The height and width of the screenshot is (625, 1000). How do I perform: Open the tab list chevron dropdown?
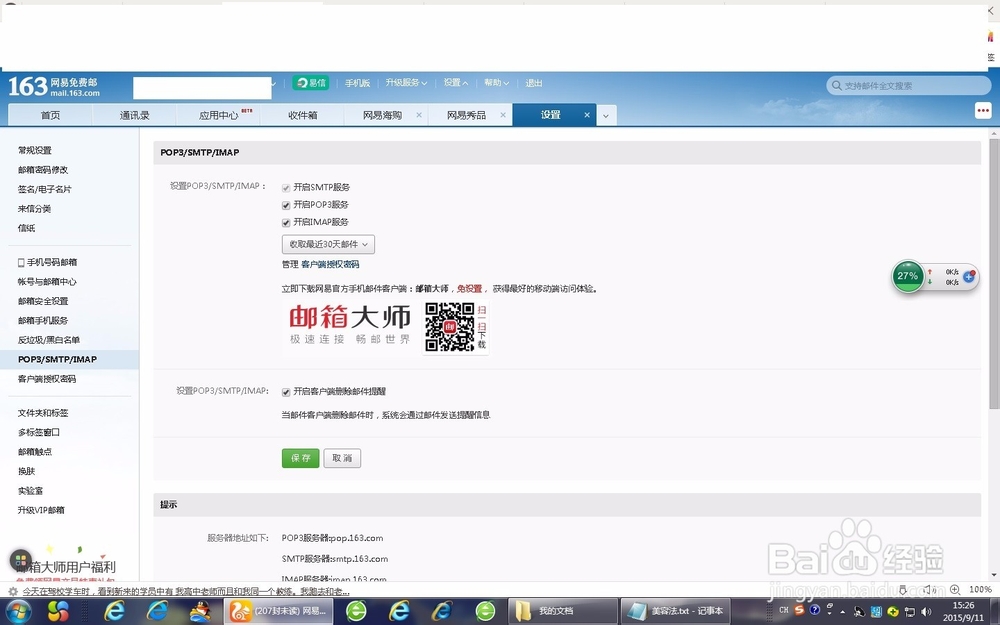click(606, 115)
